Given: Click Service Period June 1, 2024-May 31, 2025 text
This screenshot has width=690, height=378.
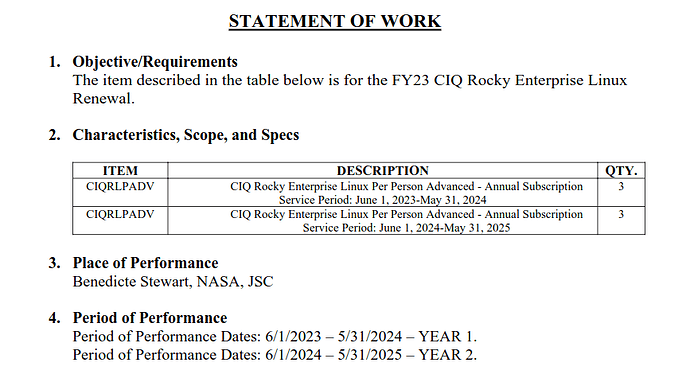Looking at the screenshot, I should coord(406,228).
